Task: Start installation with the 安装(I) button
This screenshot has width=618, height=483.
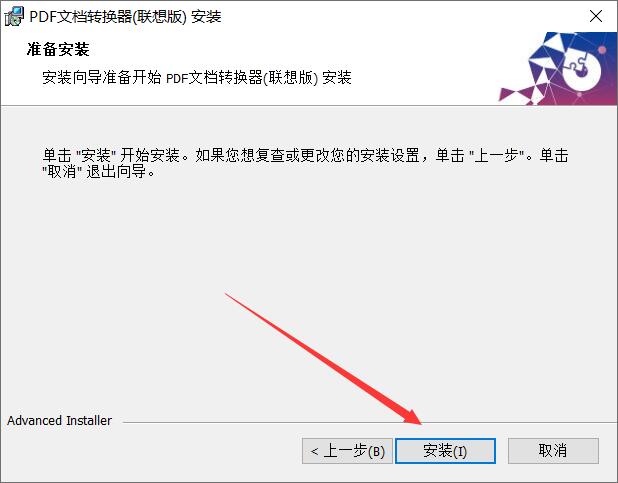Action: coord(445,451)
